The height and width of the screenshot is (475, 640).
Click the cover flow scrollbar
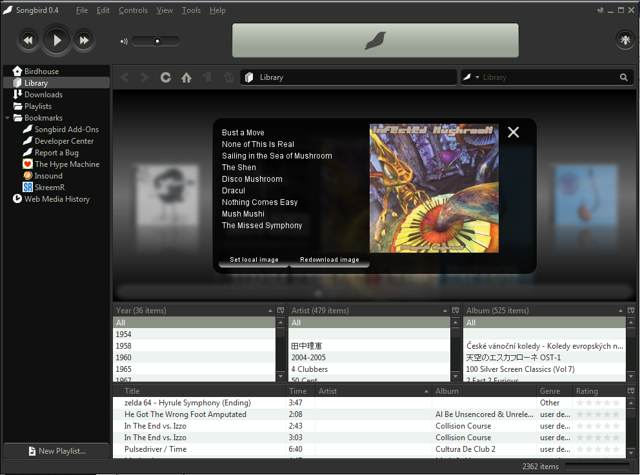(x=374, y=293)
